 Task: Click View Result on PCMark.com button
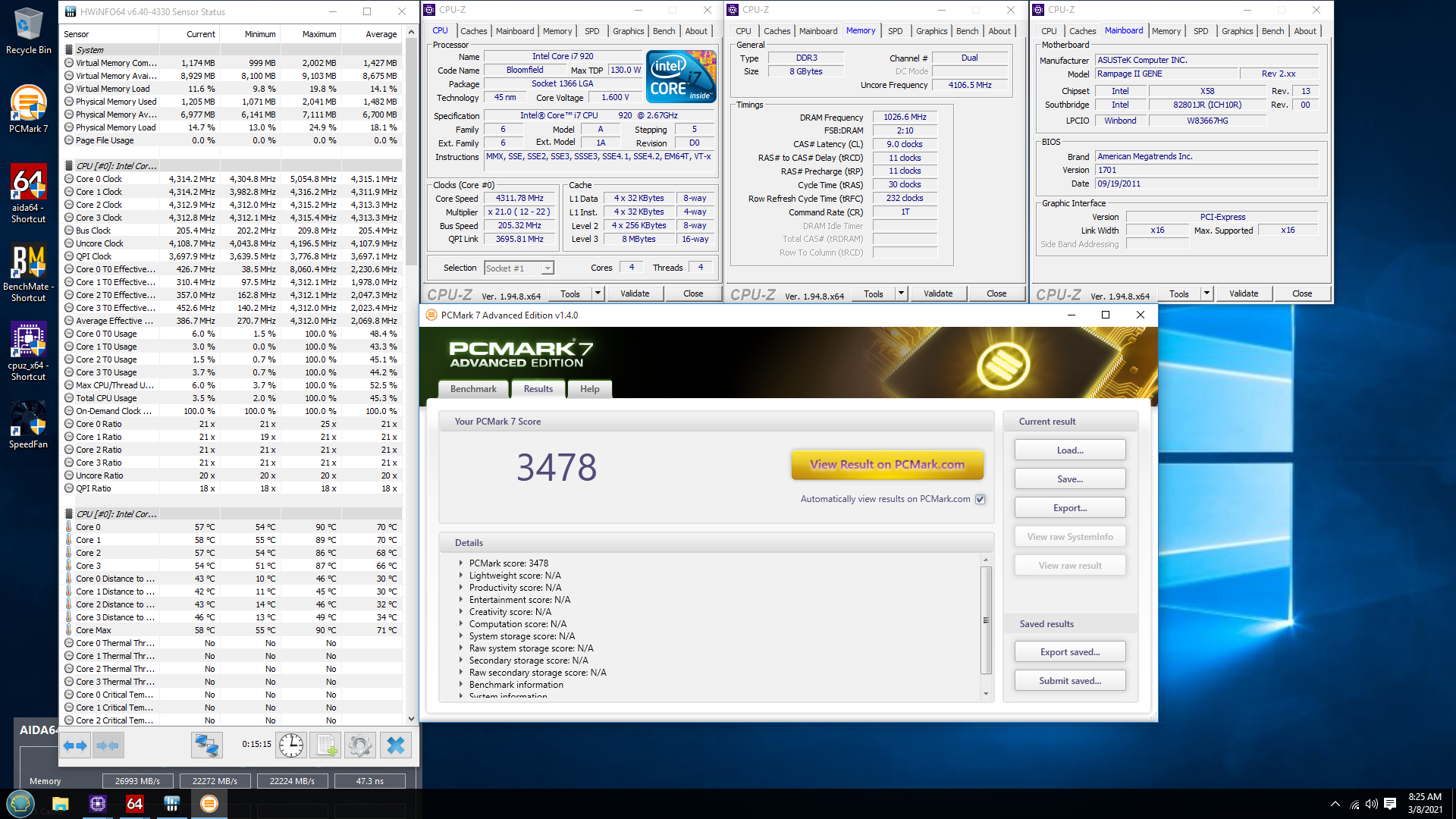click(x=887, y=465)
